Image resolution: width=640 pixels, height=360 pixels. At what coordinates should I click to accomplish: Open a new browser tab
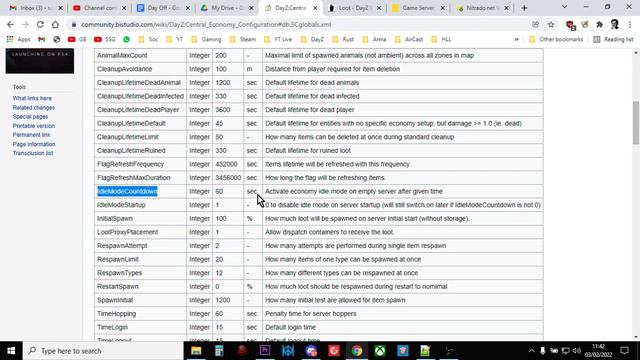point(524,8)
